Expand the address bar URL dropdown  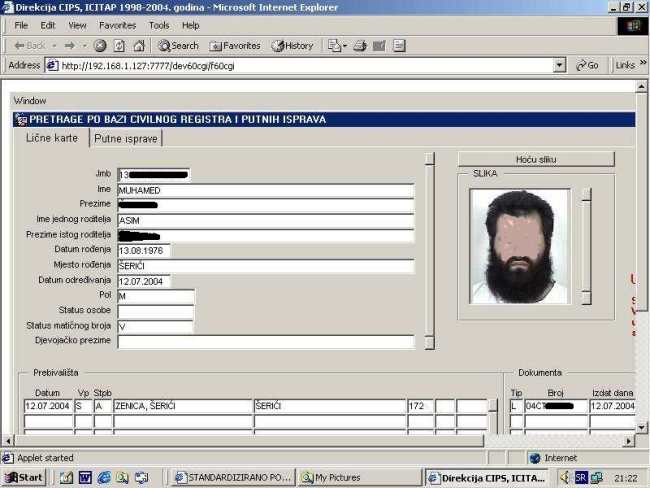tap(559, 65)
